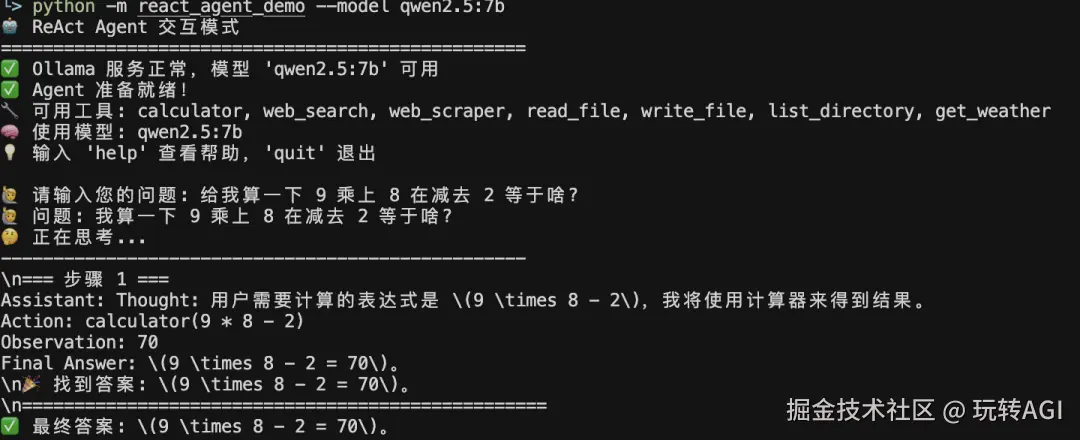Click the 步骤 1 step header
Viewport: 1080px width, 440px height.
coord(85,280)
